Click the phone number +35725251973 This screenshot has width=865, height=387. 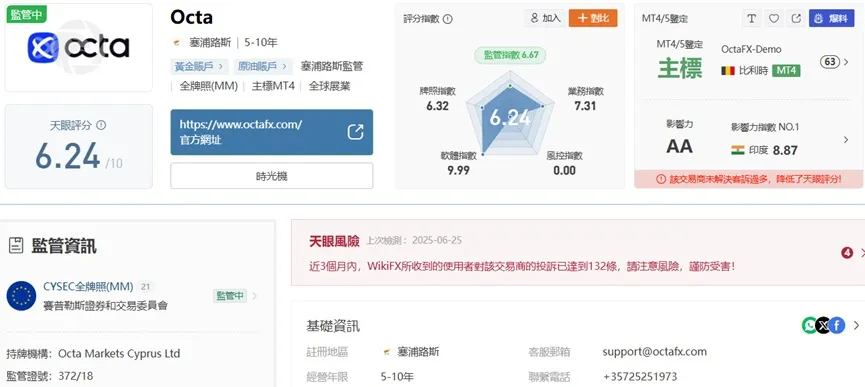[x=640, y=377]
